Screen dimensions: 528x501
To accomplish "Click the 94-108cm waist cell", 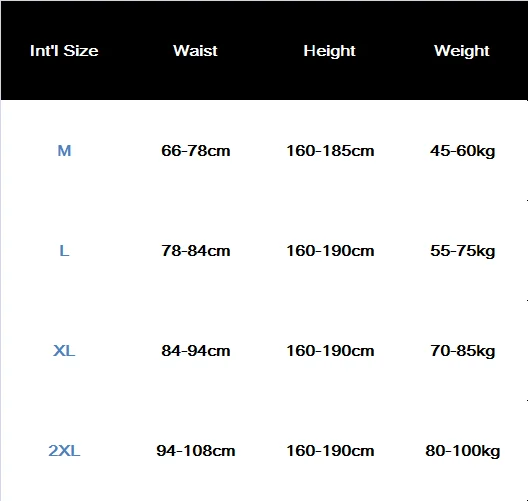I will [x=196, y=450].
